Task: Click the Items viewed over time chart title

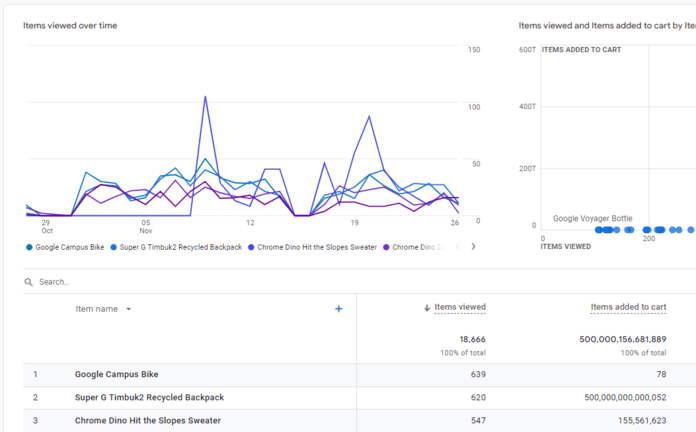Action: 70,26
